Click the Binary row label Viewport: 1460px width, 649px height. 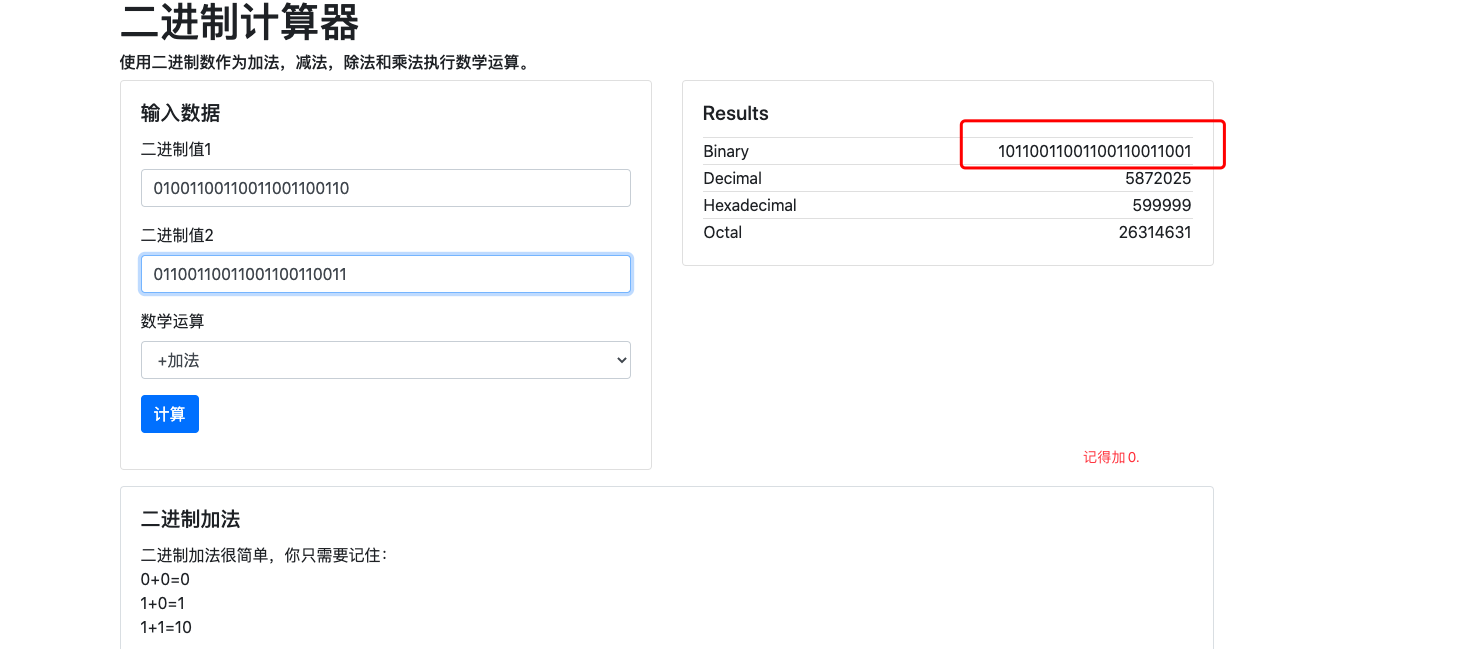[x=726, y=152]
